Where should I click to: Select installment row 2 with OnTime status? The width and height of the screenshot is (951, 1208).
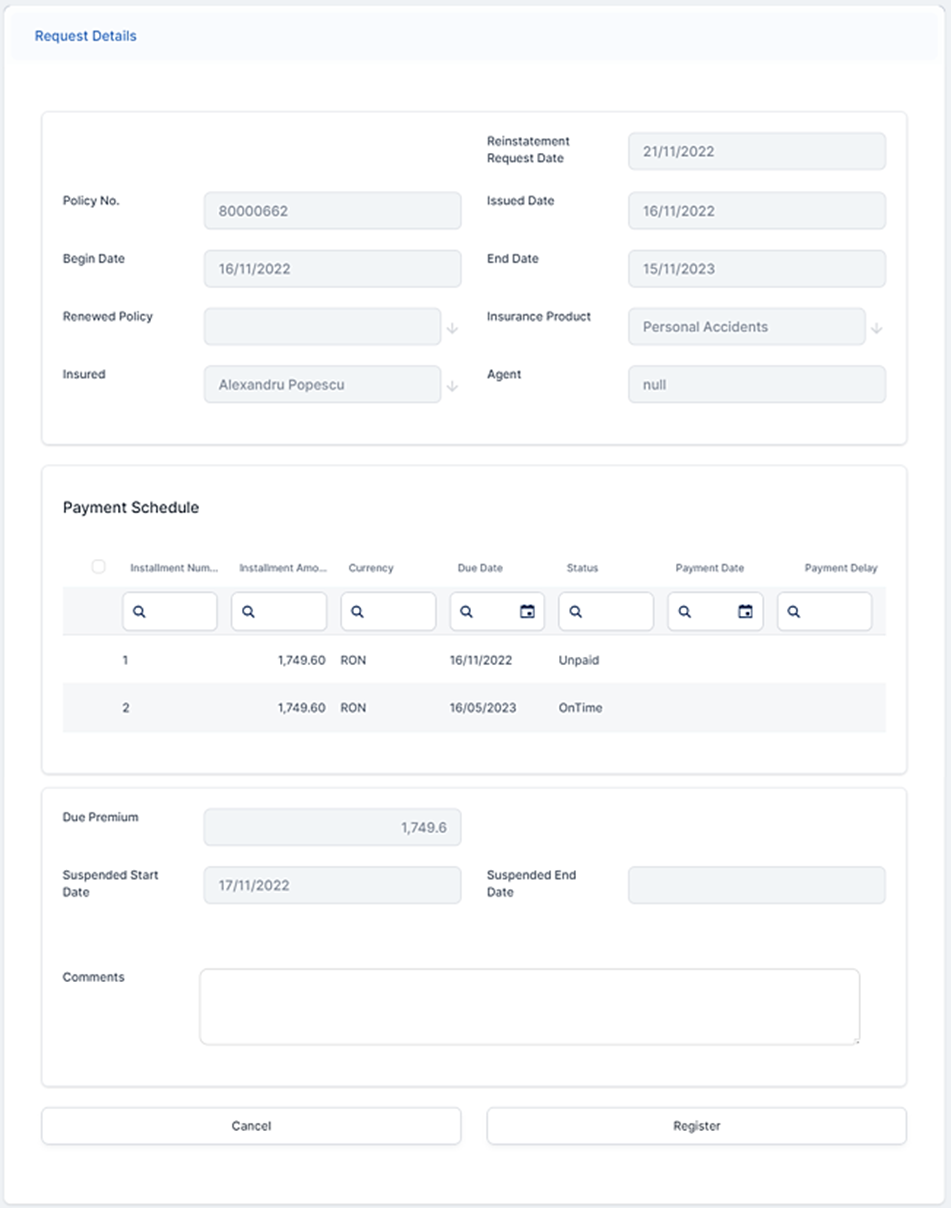474,708
